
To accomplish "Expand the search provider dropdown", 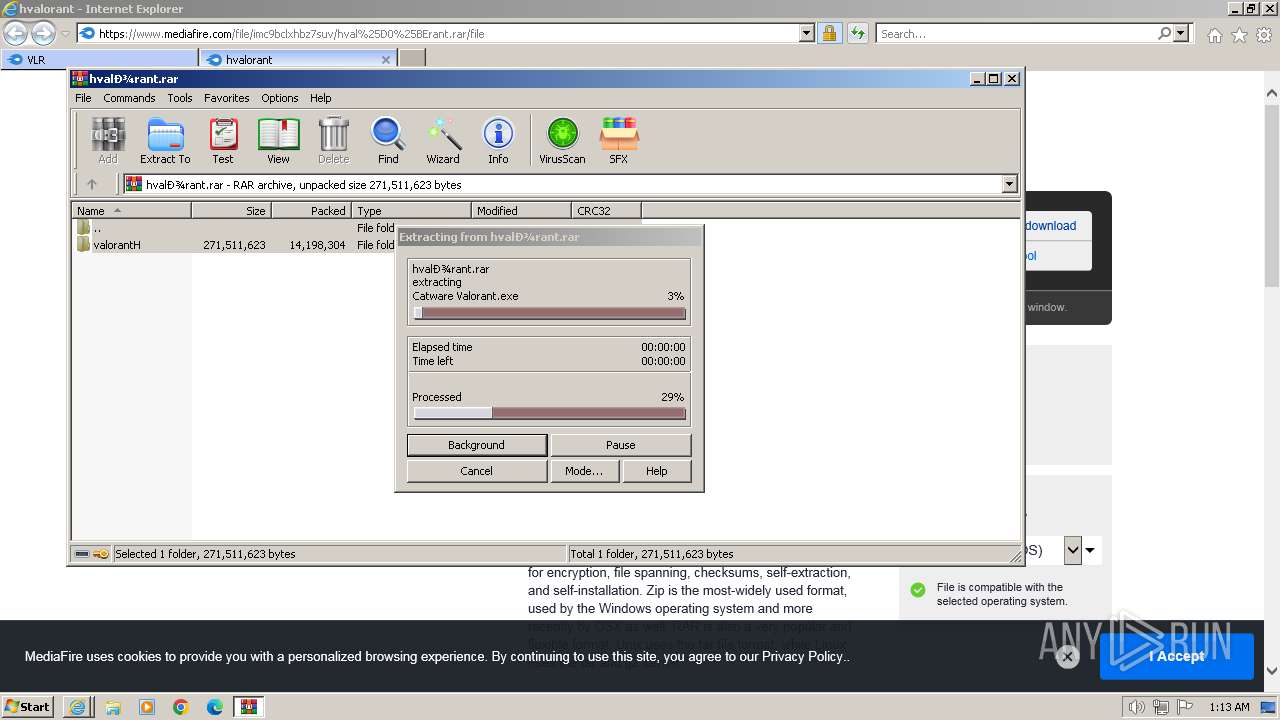I will pos(1182,33).
